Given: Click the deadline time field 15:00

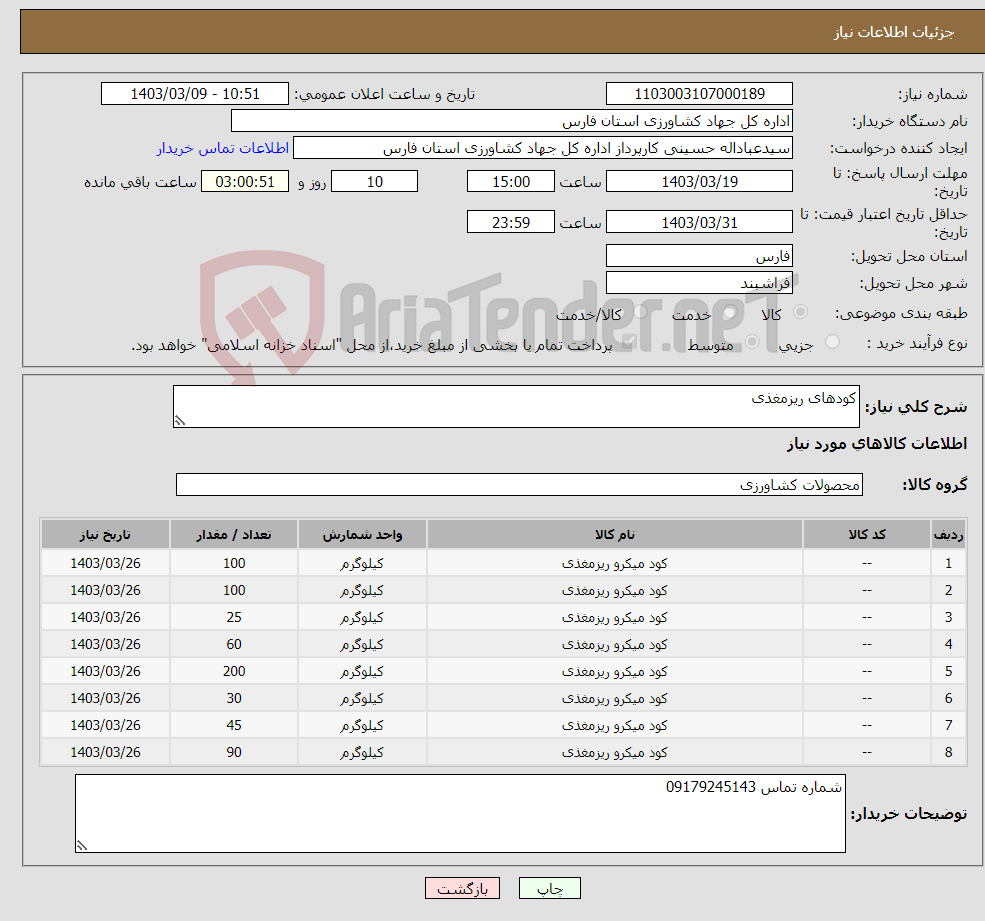Looking at the screenshot, I should 511,182.
